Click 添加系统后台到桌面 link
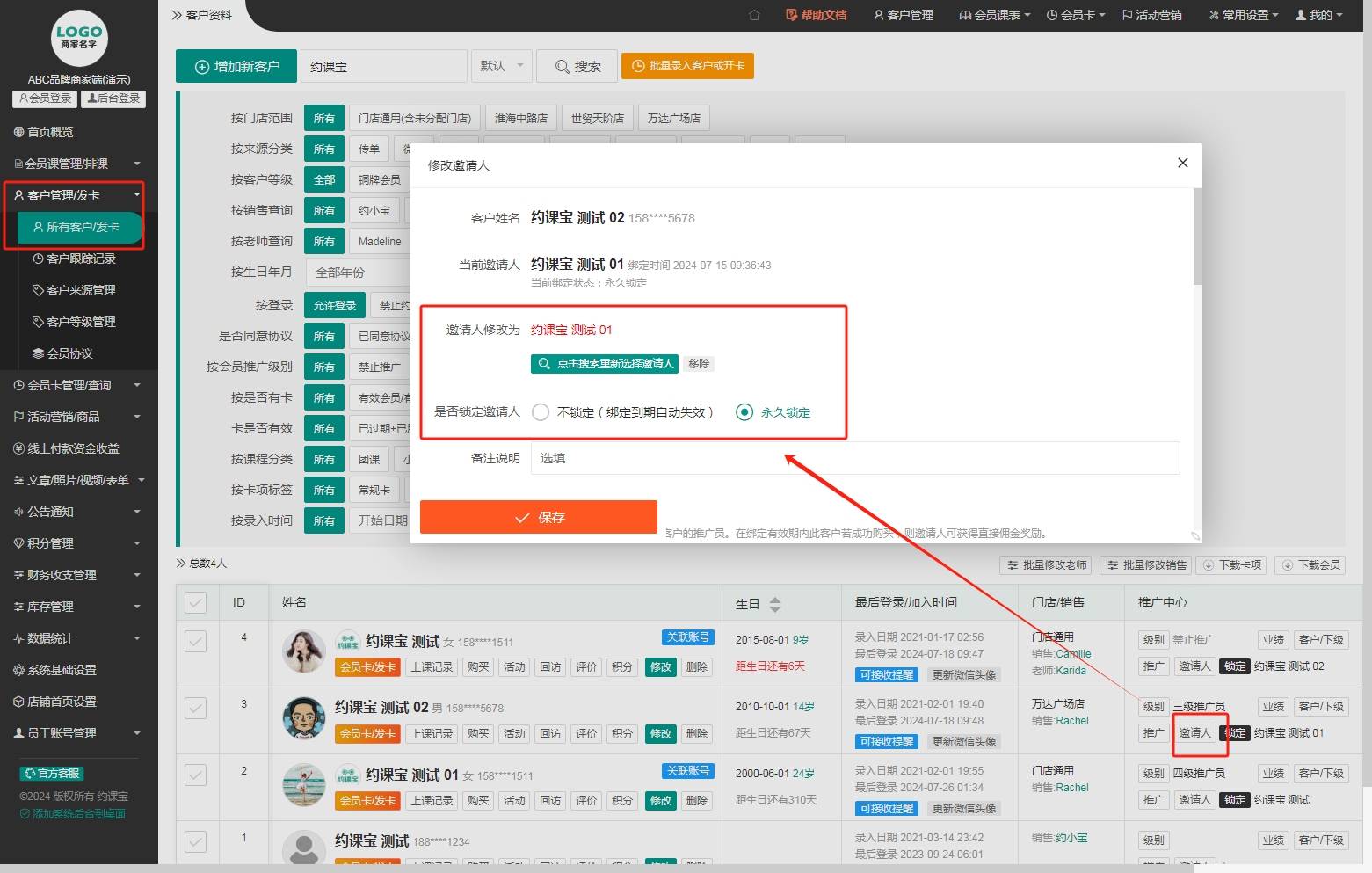 pyautogui.click(x=73, y=814)
